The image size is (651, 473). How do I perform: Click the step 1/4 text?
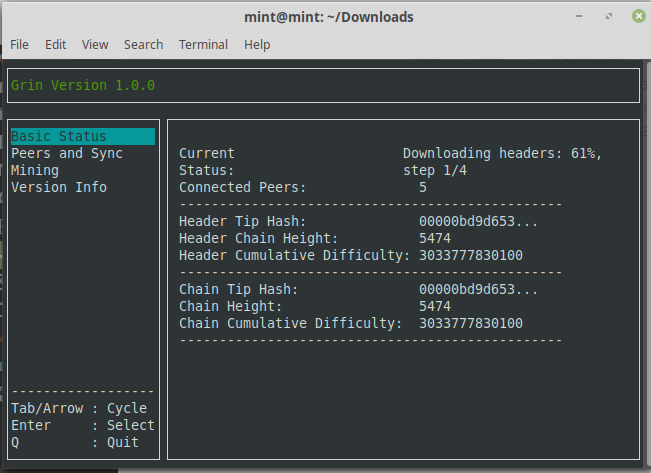(x=435, y=170)
